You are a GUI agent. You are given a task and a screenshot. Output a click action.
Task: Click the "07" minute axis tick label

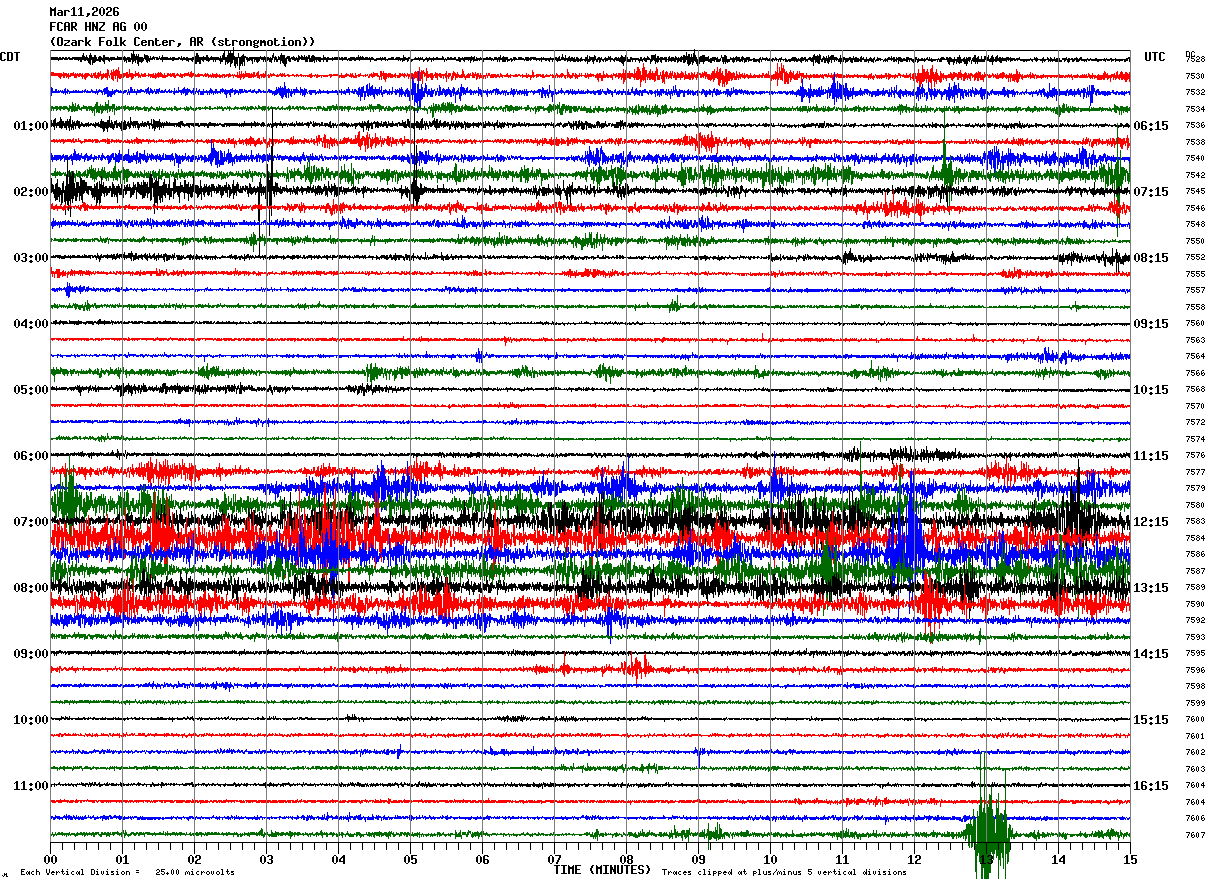554,859
